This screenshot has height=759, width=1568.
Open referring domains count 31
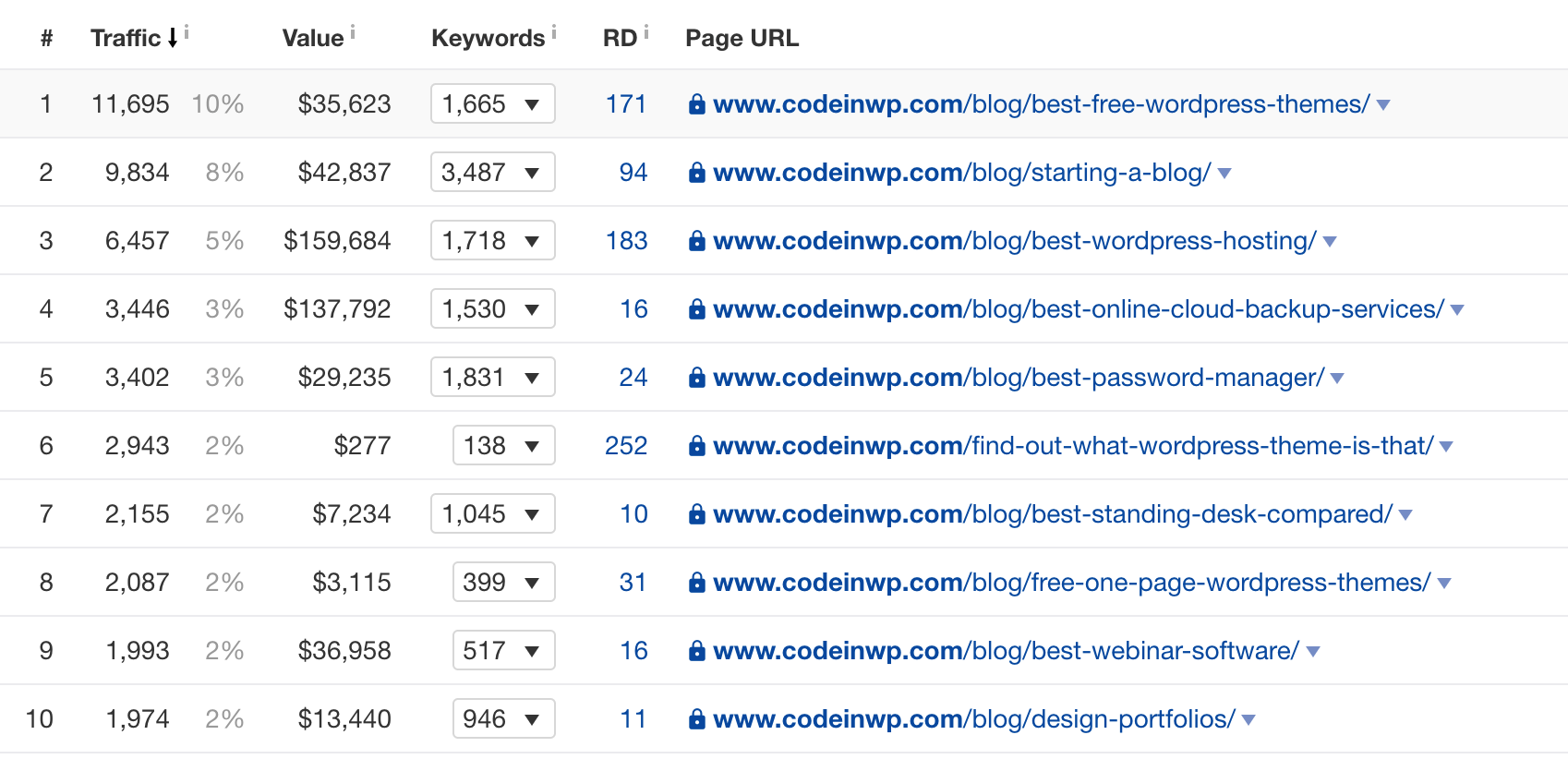633,583
